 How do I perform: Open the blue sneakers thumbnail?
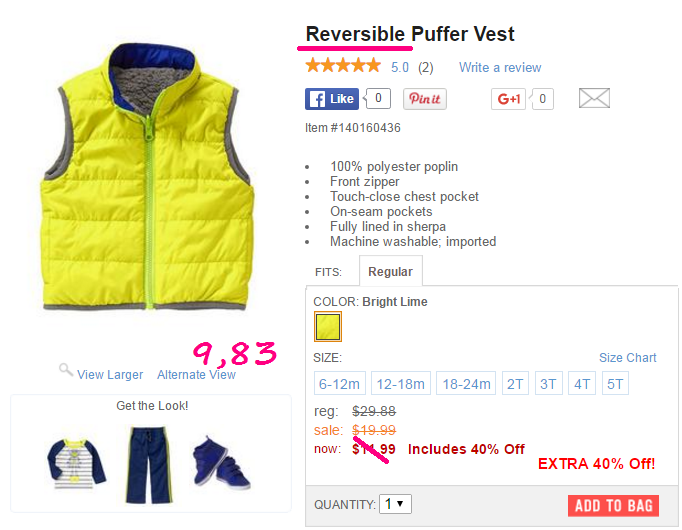point(221,462)
